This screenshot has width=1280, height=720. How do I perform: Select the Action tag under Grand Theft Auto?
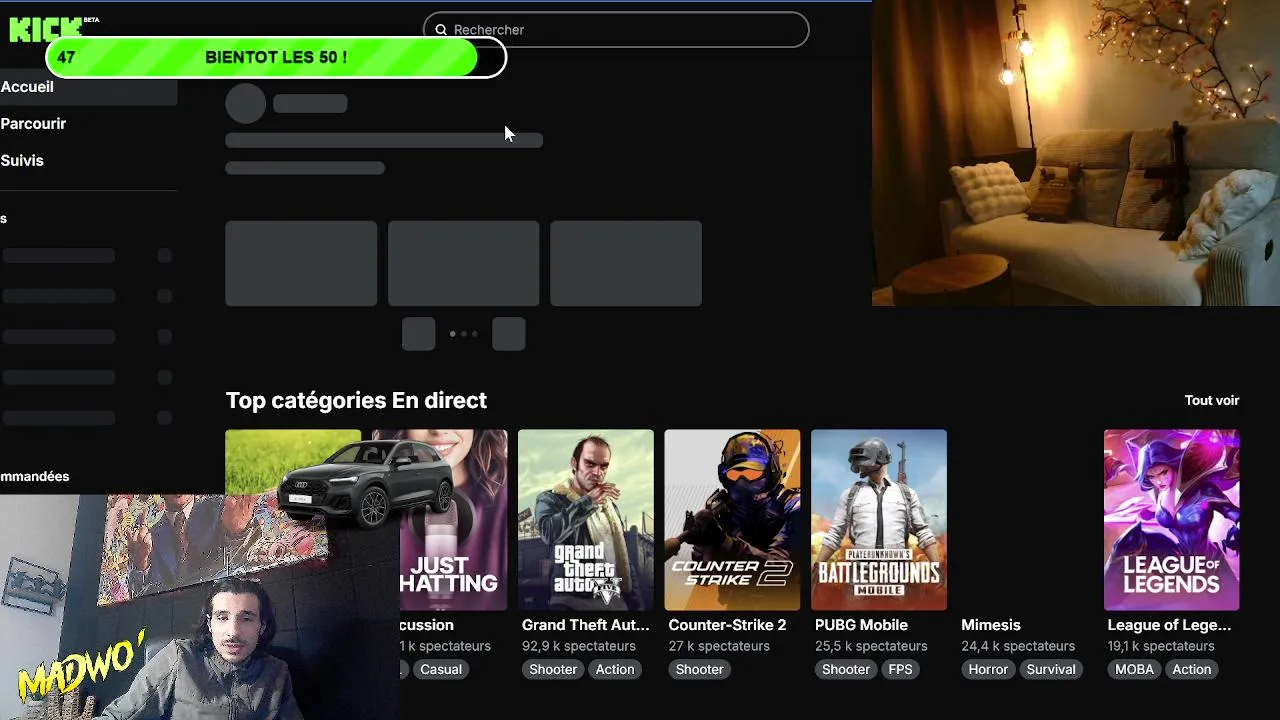click(615, 669)
